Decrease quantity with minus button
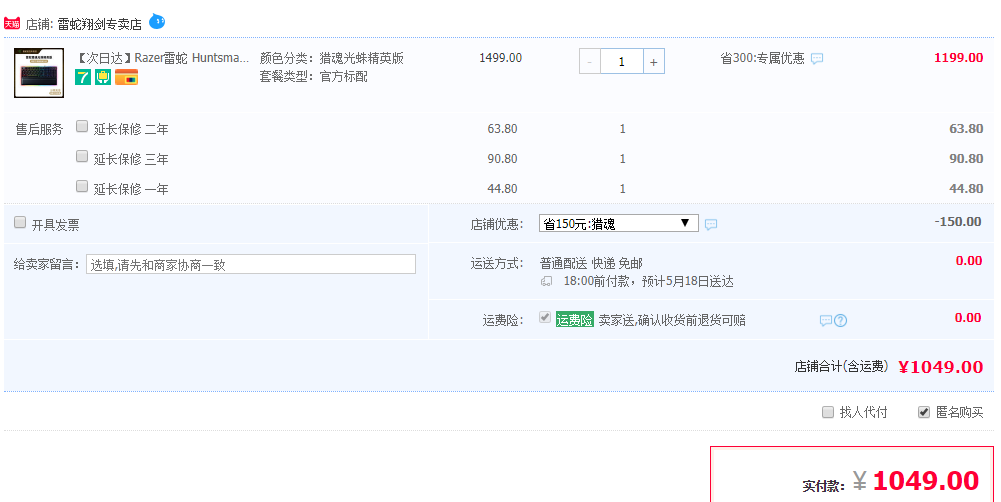The width and height of the screenshot is (1001, 502). (x=589, y=61)
